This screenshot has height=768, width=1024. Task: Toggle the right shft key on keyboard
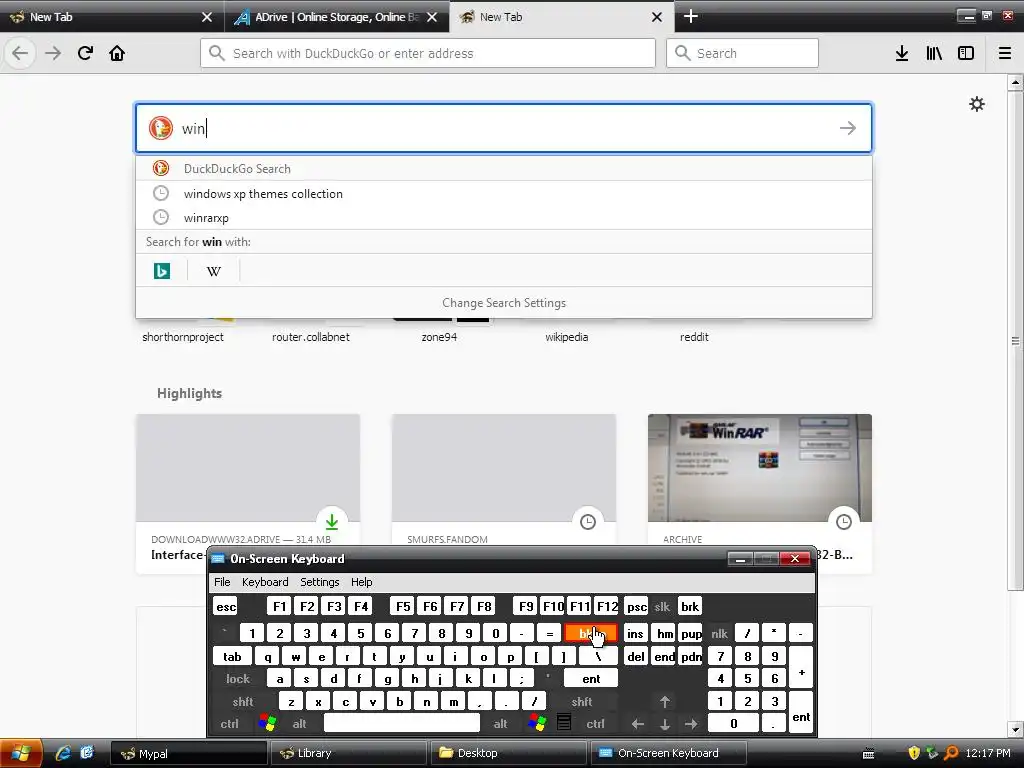tap(582, 701)
